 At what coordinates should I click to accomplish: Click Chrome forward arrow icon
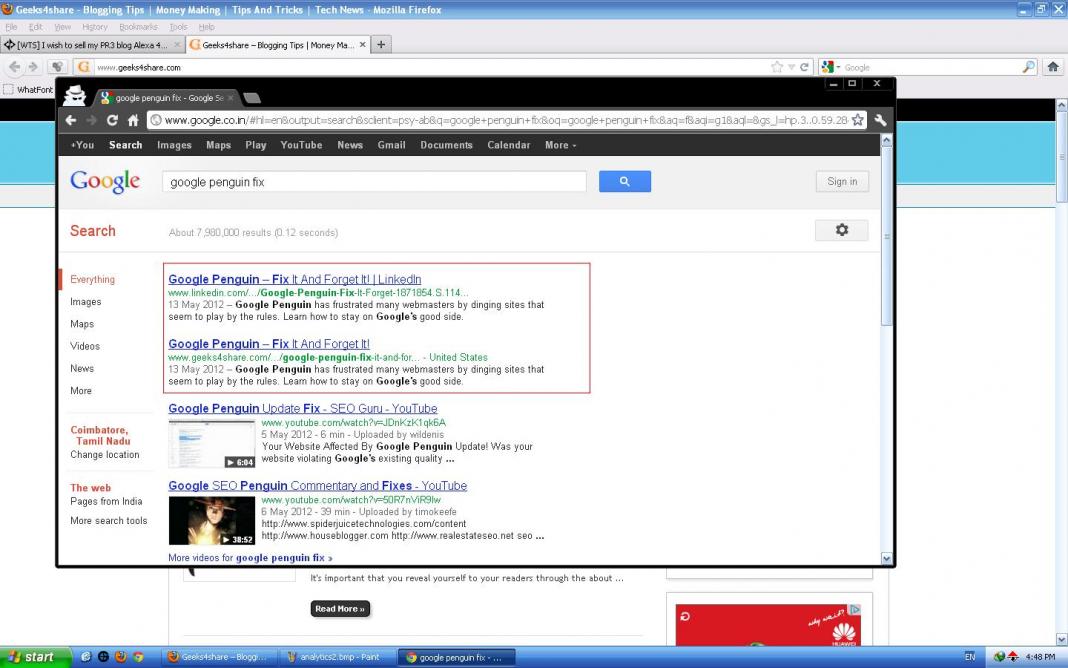click(92, 121)
